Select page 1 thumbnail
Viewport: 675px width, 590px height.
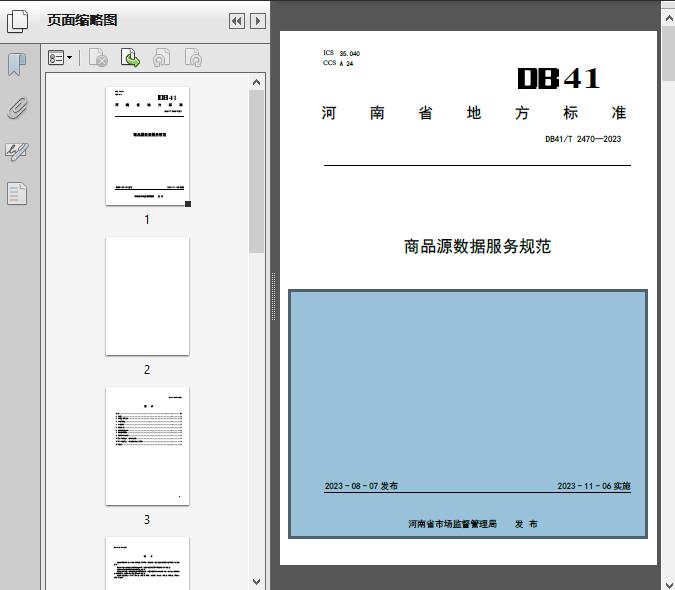pos(147,146)
